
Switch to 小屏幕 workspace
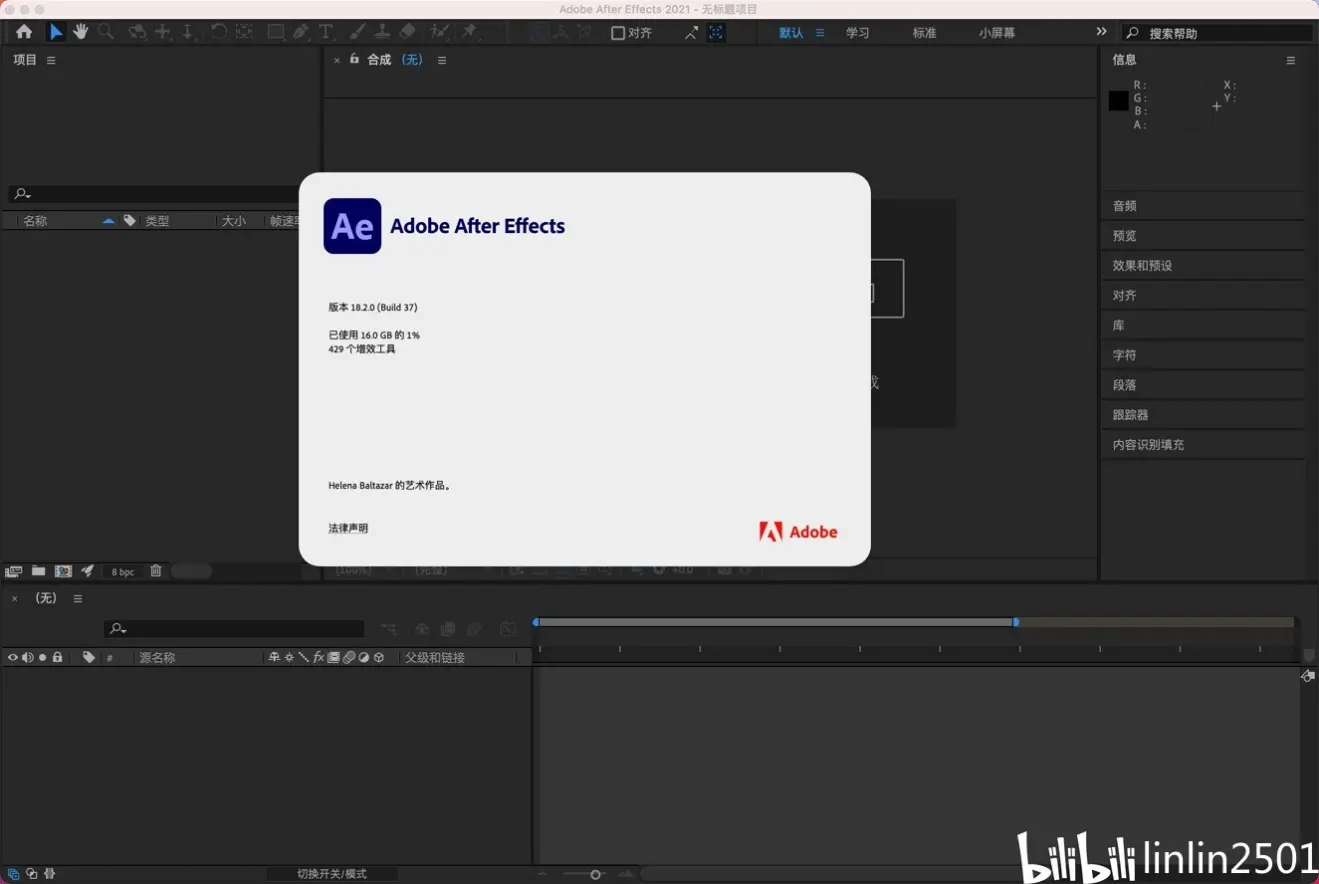[x=997, y=33]
